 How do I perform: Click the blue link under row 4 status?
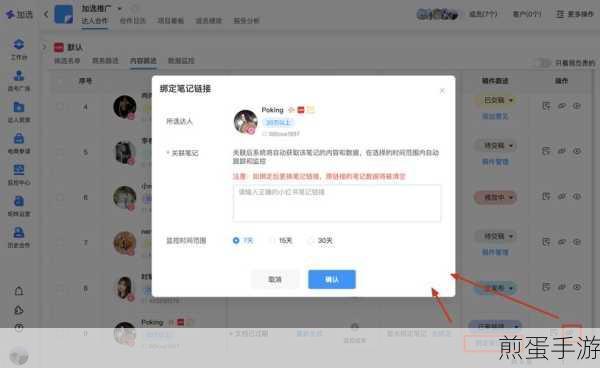[x=495, y=116]
